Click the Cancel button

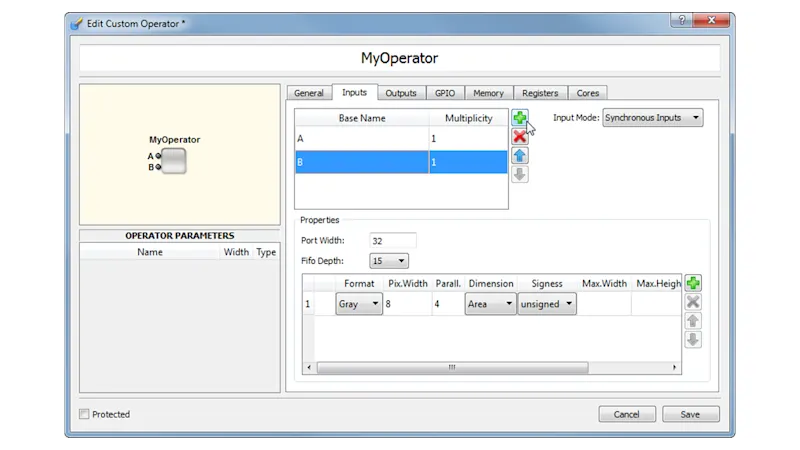[x=627, y=414]
